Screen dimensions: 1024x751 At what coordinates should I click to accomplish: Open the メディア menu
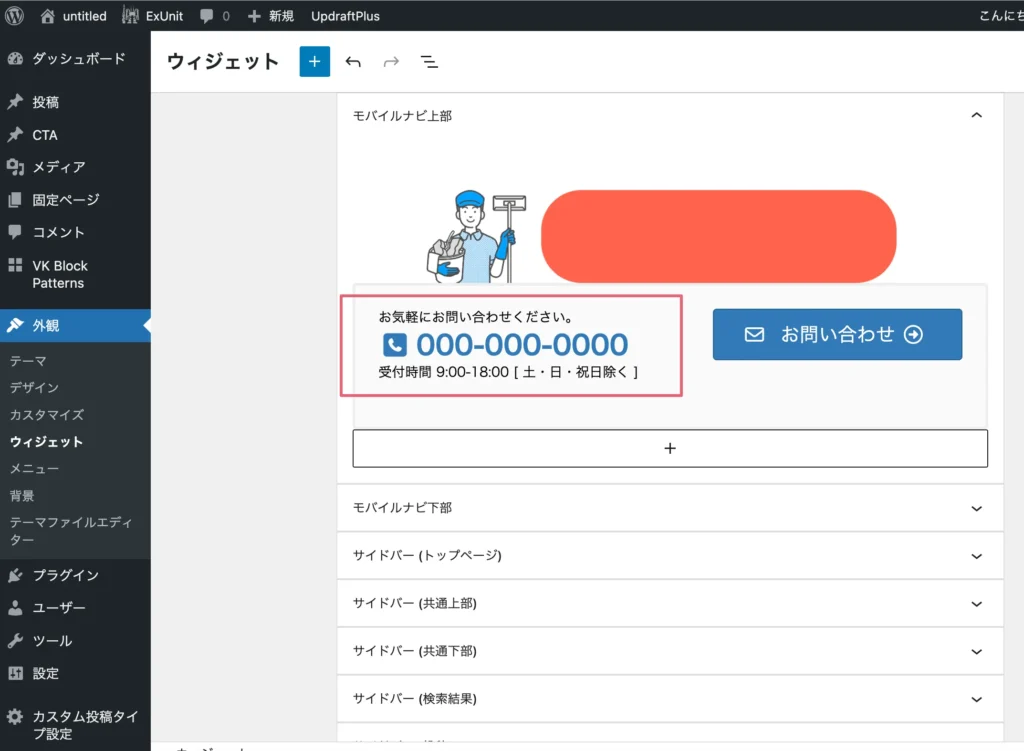(58, 167)
